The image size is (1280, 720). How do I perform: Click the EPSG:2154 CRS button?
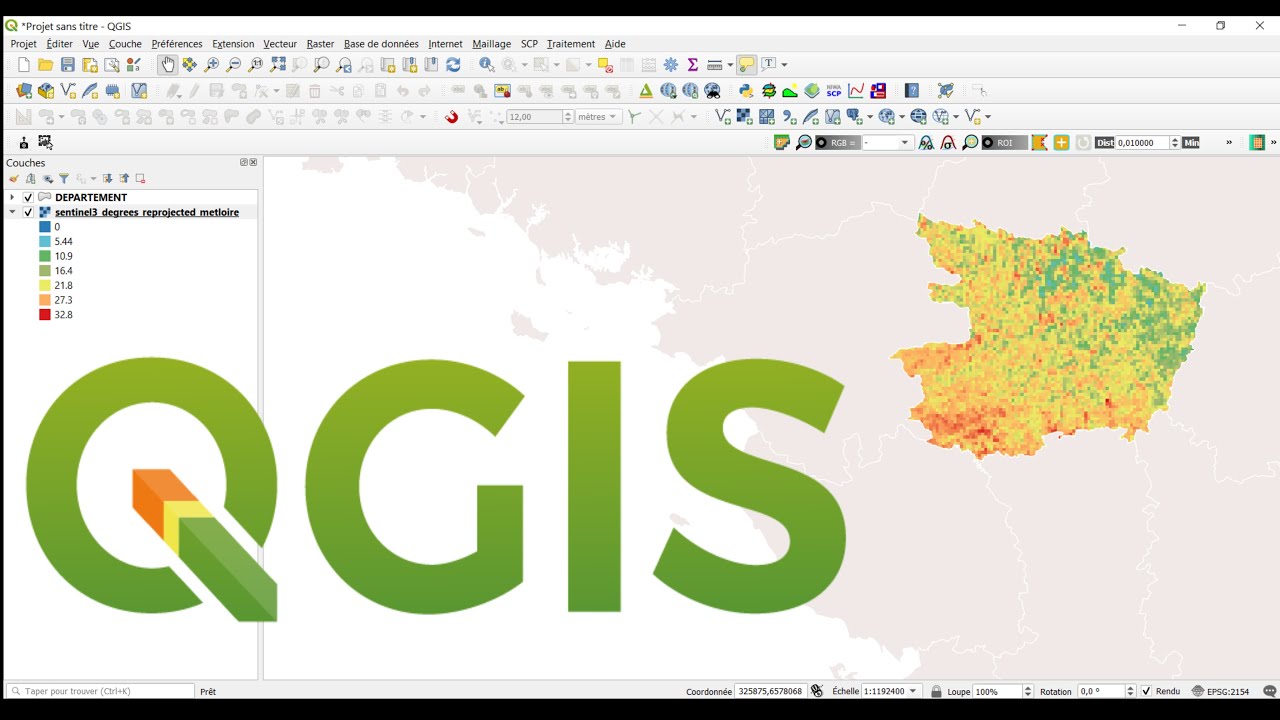tap(1221, 691)
